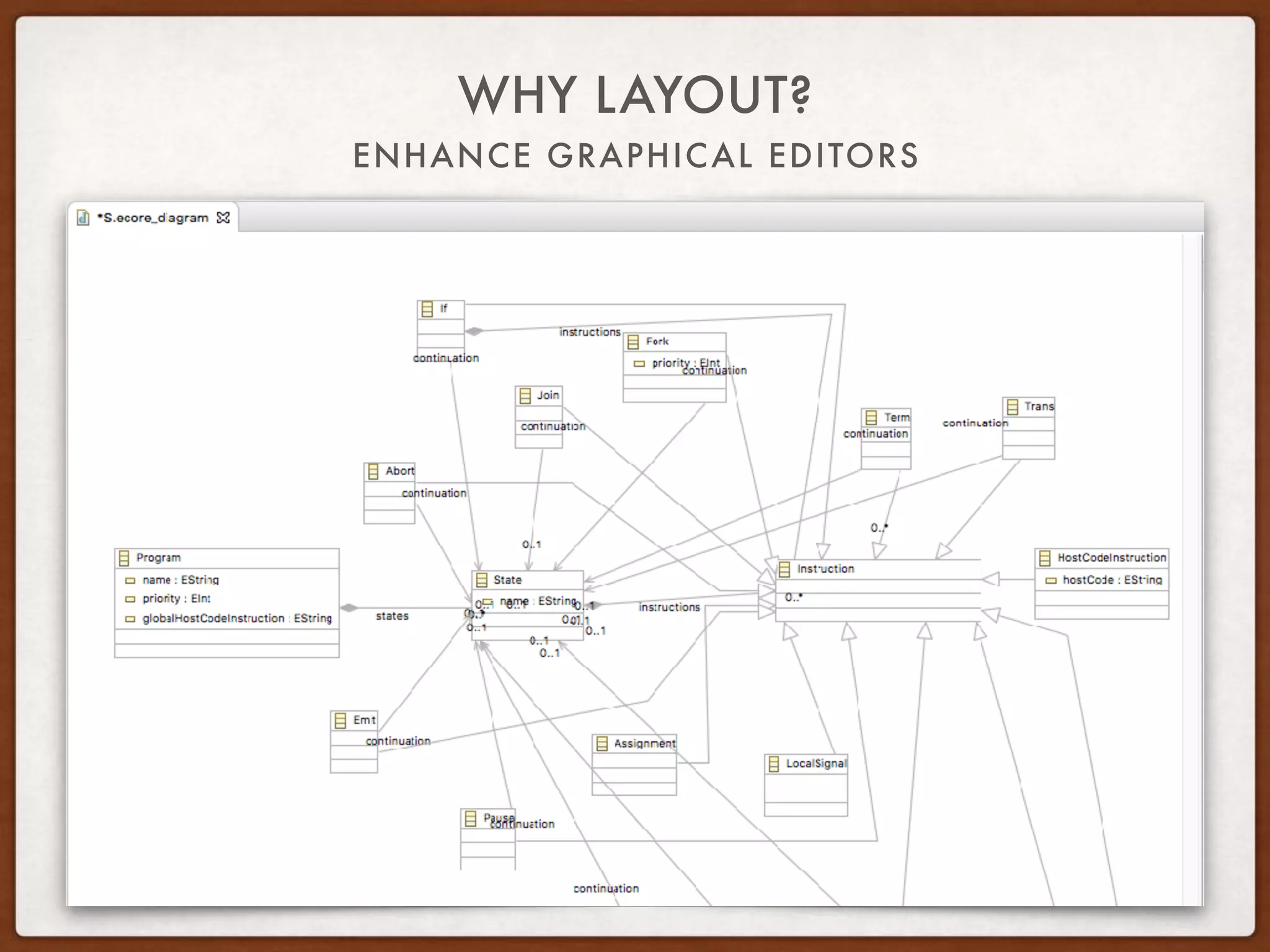
Task: Select the Join class node title
Action: tap(548, 395)
